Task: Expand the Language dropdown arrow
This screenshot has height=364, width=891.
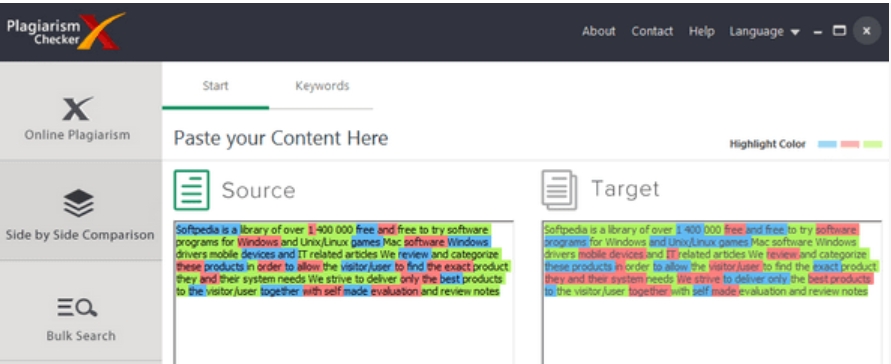Action: 795,32
